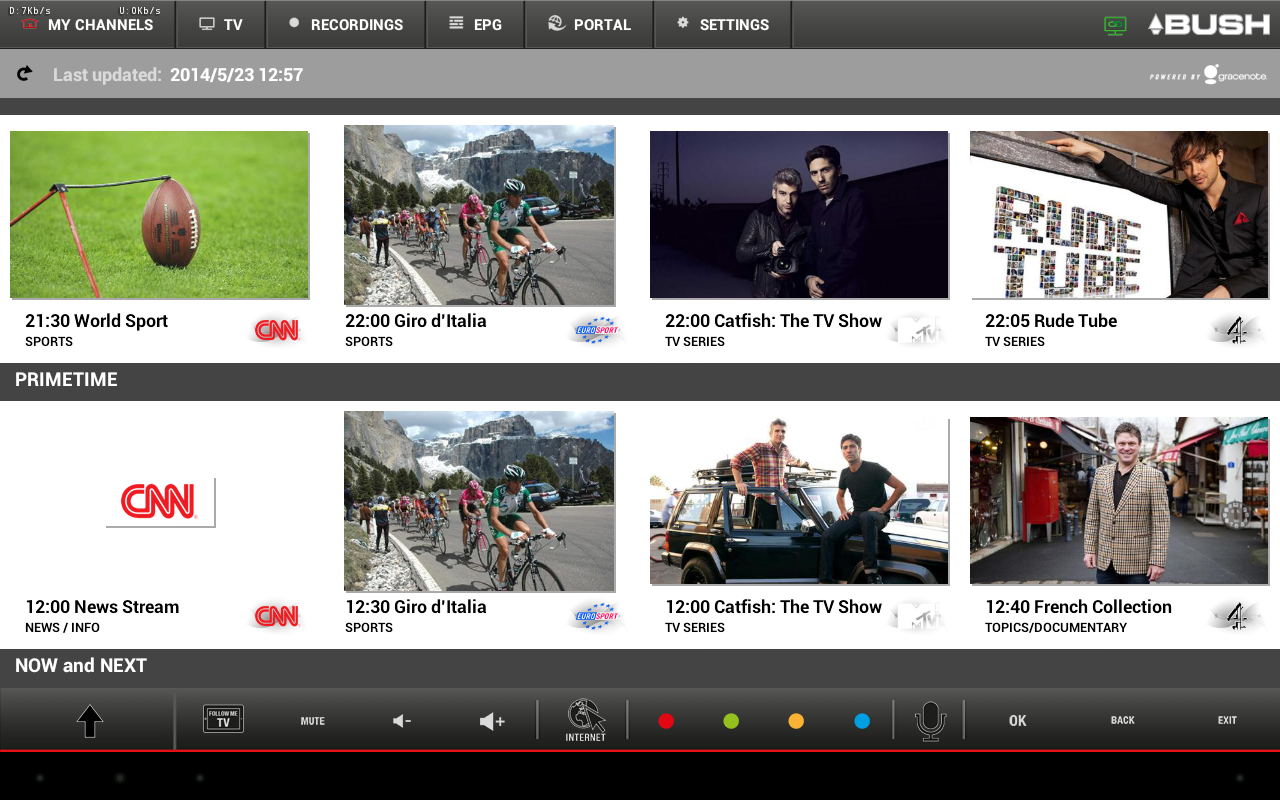This screenshot has width=1280, height=800.
Task: Click the CNN logo beside World Sport
Action: click(x=277, y=330)
